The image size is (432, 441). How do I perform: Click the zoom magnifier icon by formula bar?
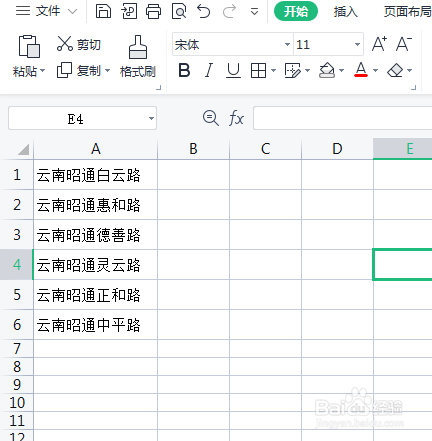211,118
